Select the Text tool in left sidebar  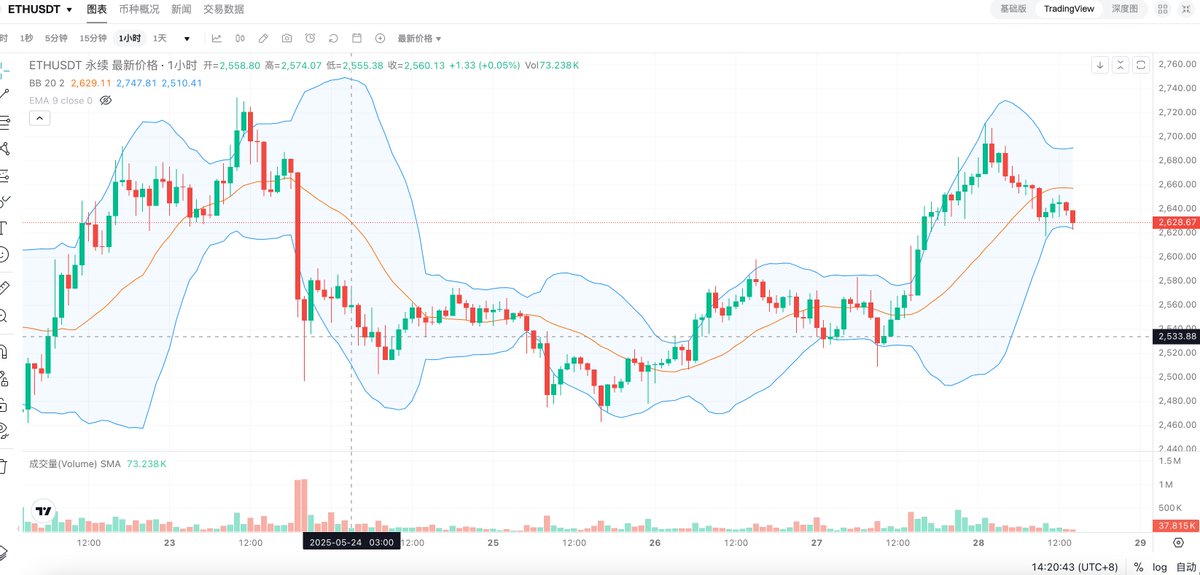point(4,228)
